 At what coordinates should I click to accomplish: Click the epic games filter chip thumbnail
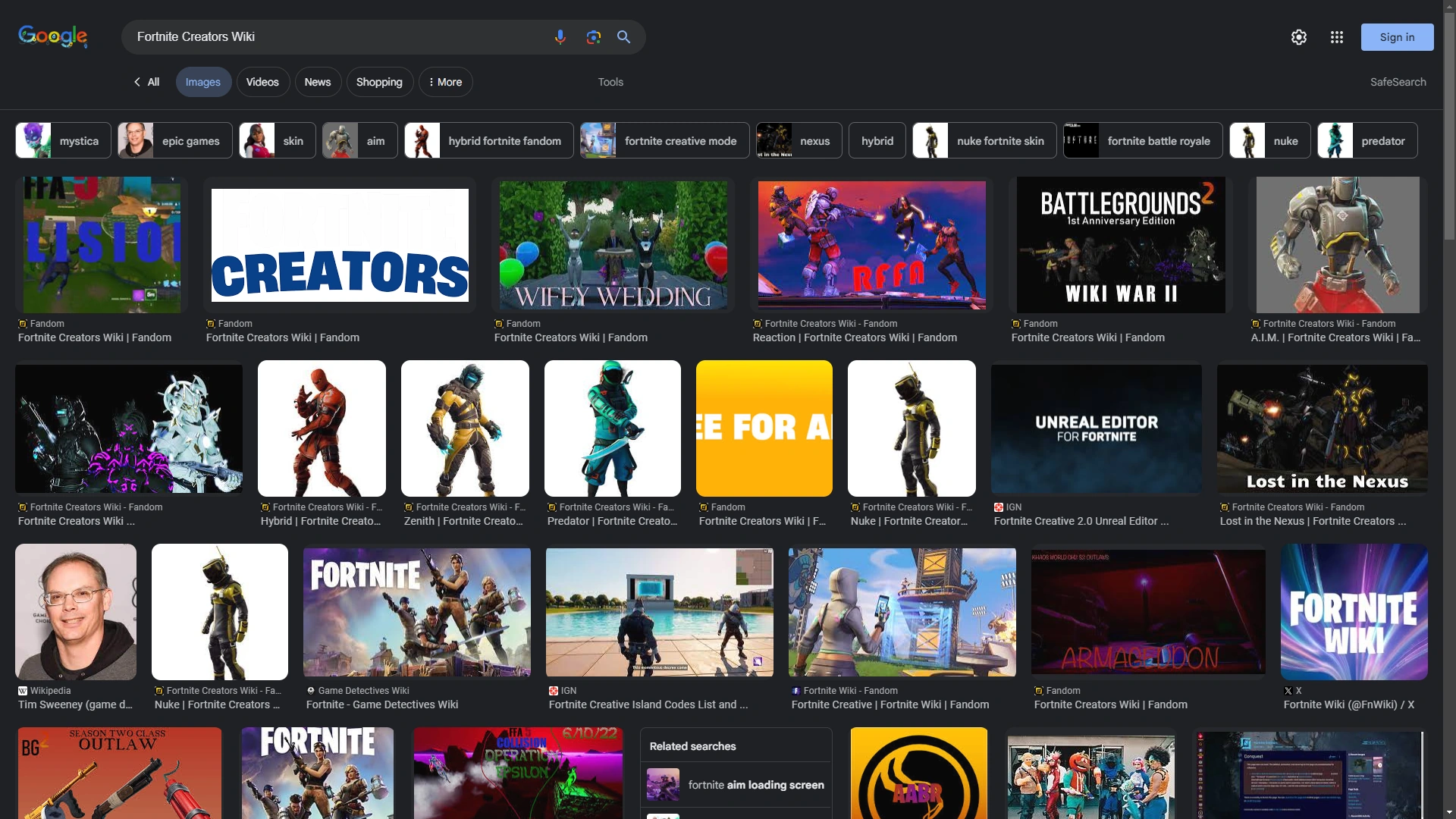tap(136, 141)
